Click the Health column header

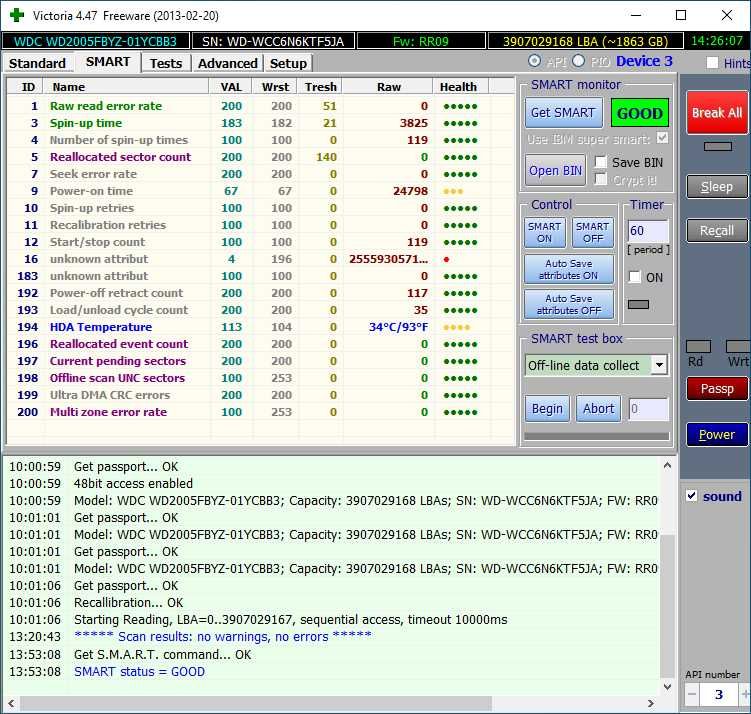[x=461, y=87]
